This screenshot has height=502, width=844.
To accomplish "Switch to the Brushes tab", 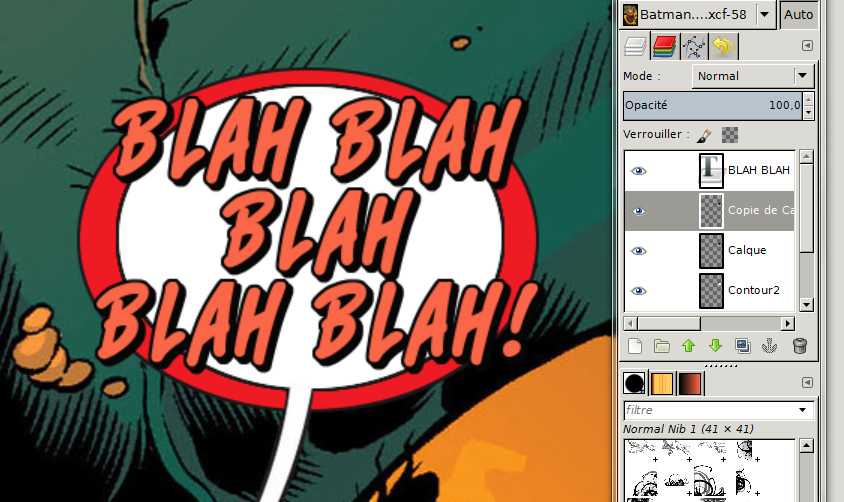I will pyautogui.click(x=635, y=383).
